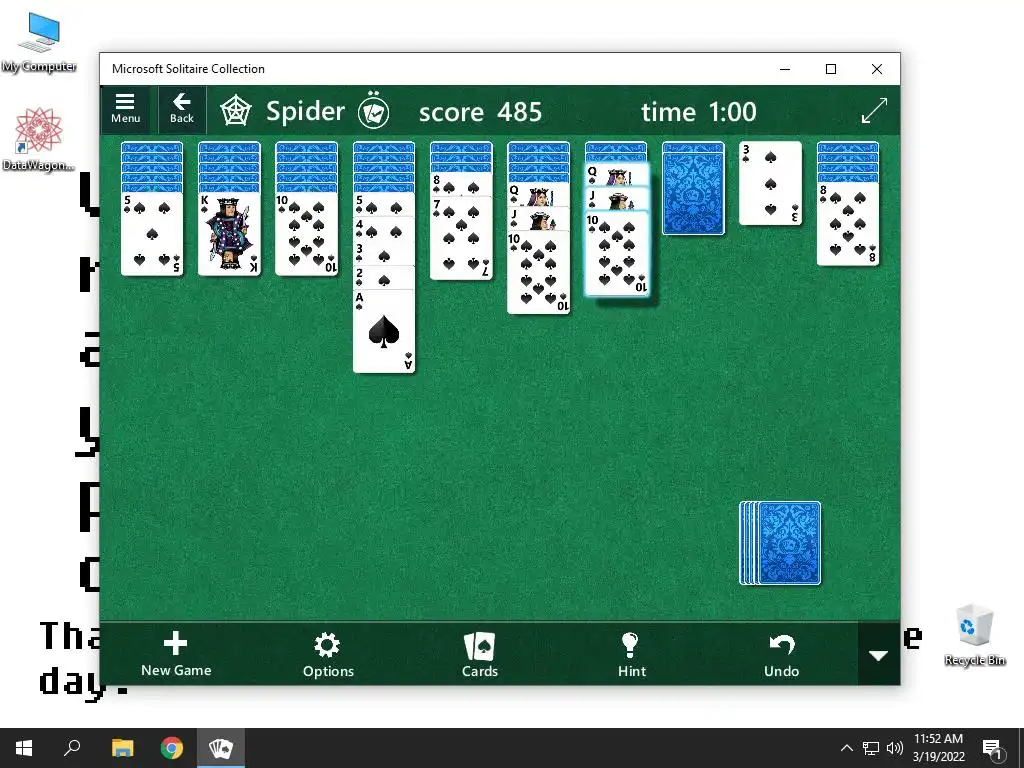Deal new cards from the stock pile
This screenshot has width=1024, height=768.
780,543
